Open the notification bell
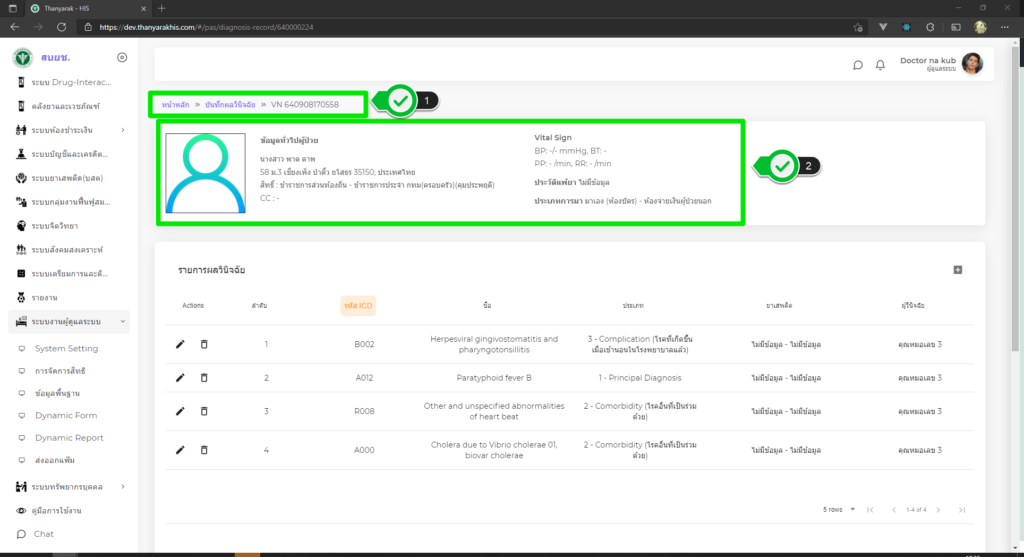The height and width of the screenshot is (557, 1024). (880, 65)
